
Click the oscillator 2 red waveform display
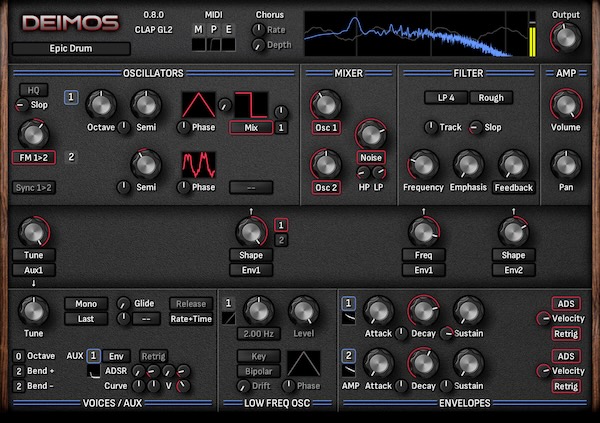pos(198,165)
